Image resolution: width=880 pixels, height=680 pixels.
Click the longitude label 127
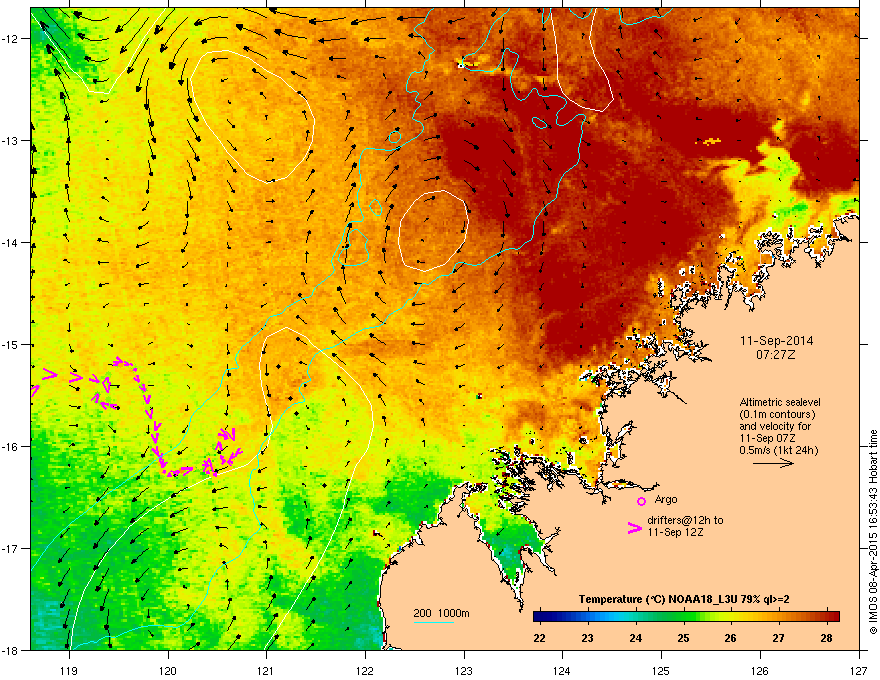[x=859, y=671]
